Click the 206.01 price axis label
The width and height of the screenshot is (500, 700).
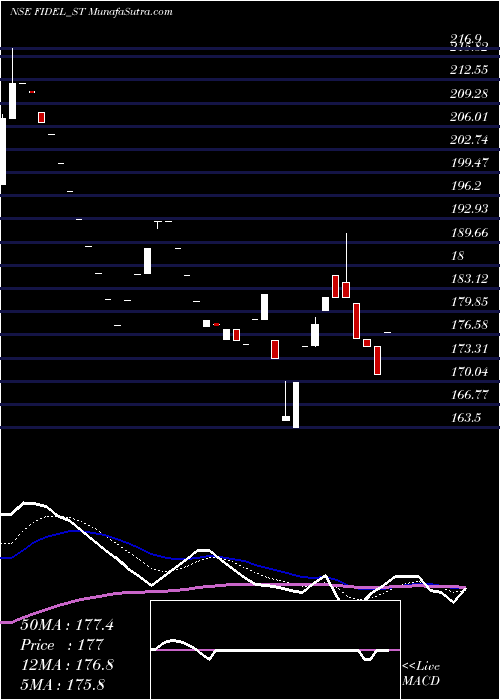(469, 117)
